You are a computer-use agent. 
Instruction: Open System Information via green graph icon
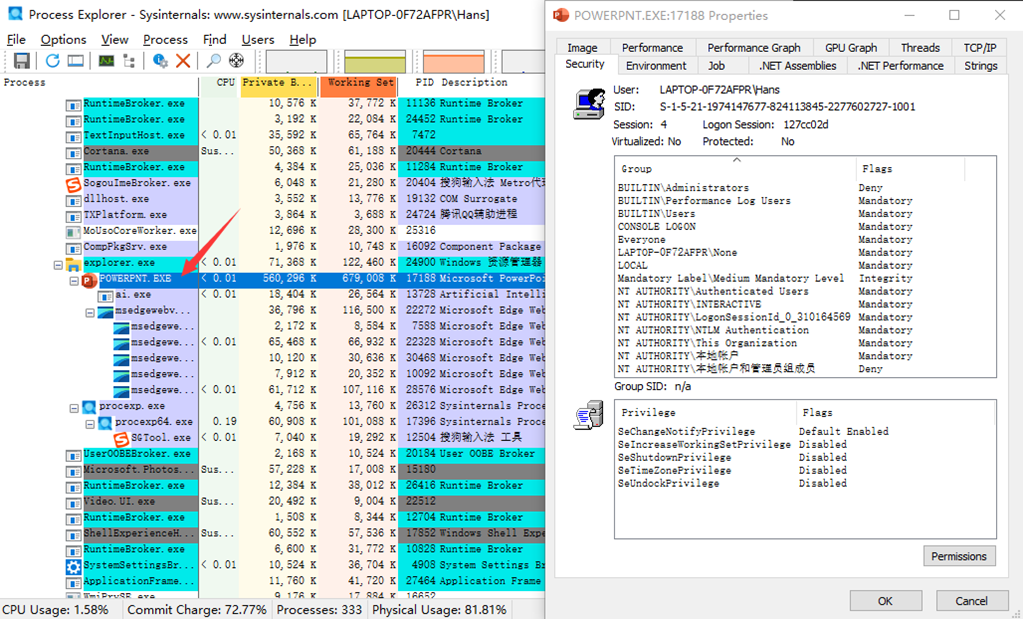coord(106,61)
